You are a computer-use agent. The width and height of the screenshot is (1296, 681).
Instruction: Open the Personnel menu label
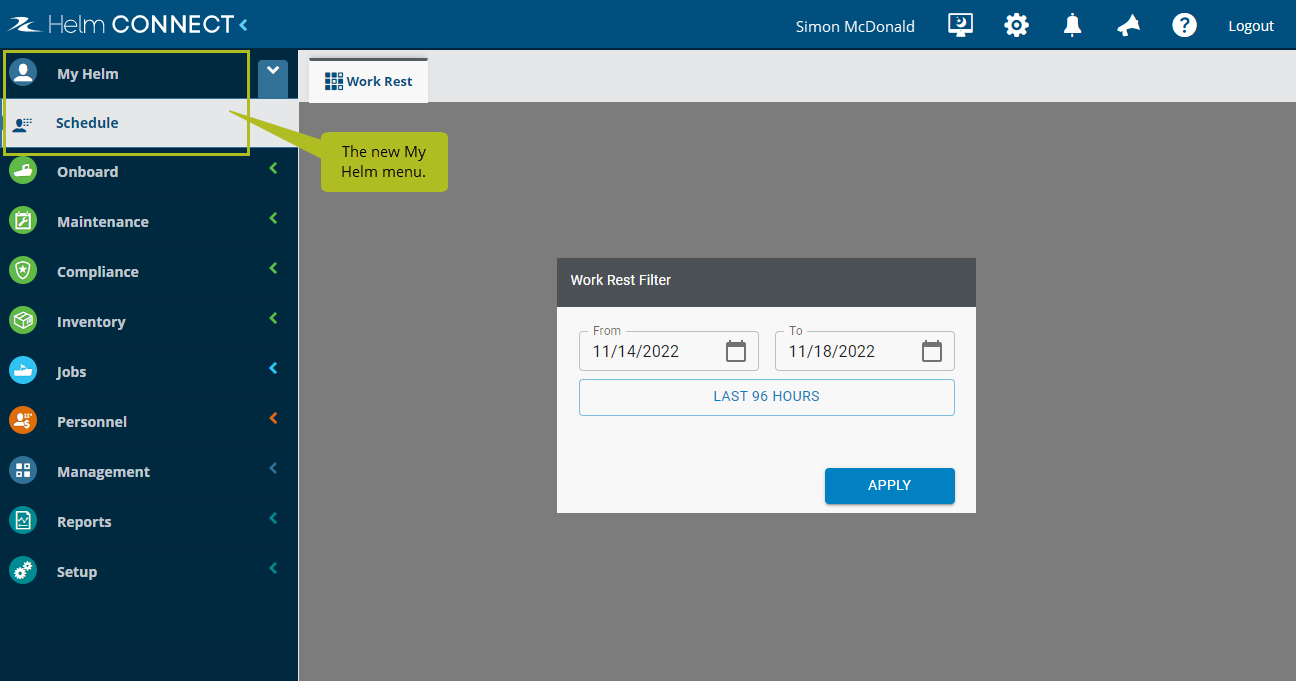(92, 422)
